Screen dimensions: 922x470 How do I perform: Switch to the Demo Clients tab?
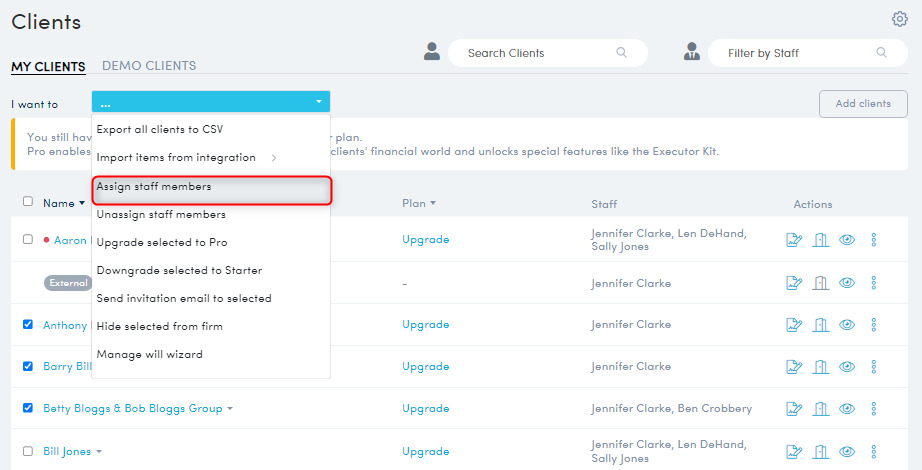point(149,66)
